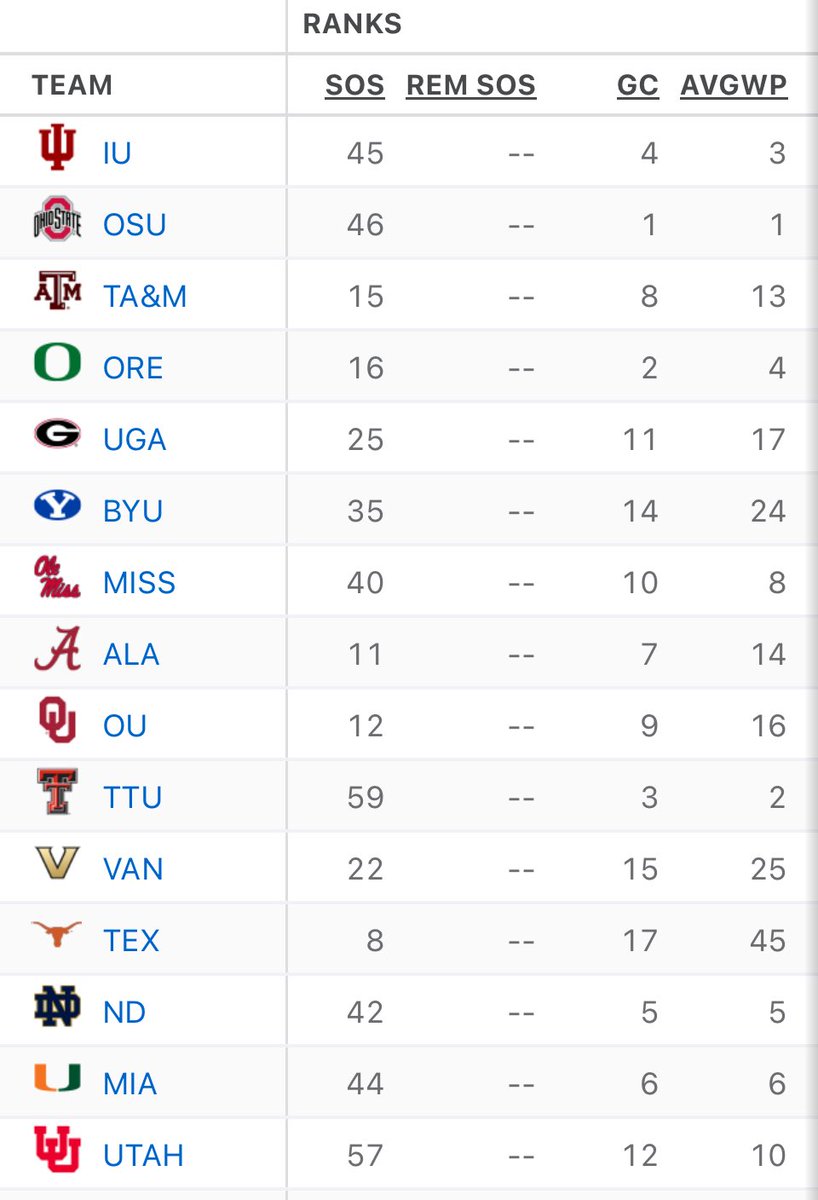The image size is (818, 1200).
Task: Sort table by REM SOS column header
Action: click(x=471, y=86)
